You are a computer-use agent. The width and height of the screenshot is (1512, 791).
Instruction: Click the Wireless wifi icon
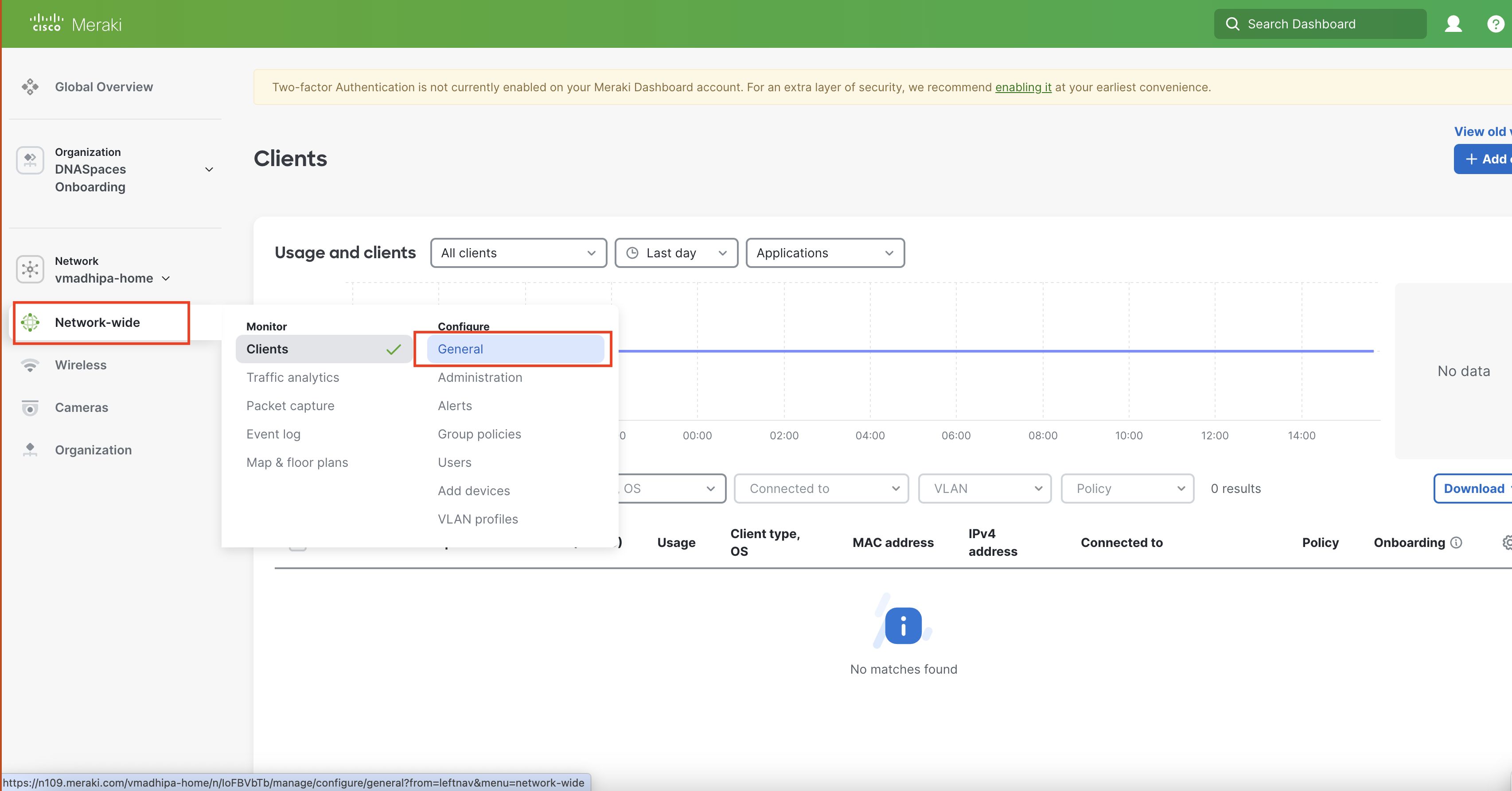coord(30,365)
